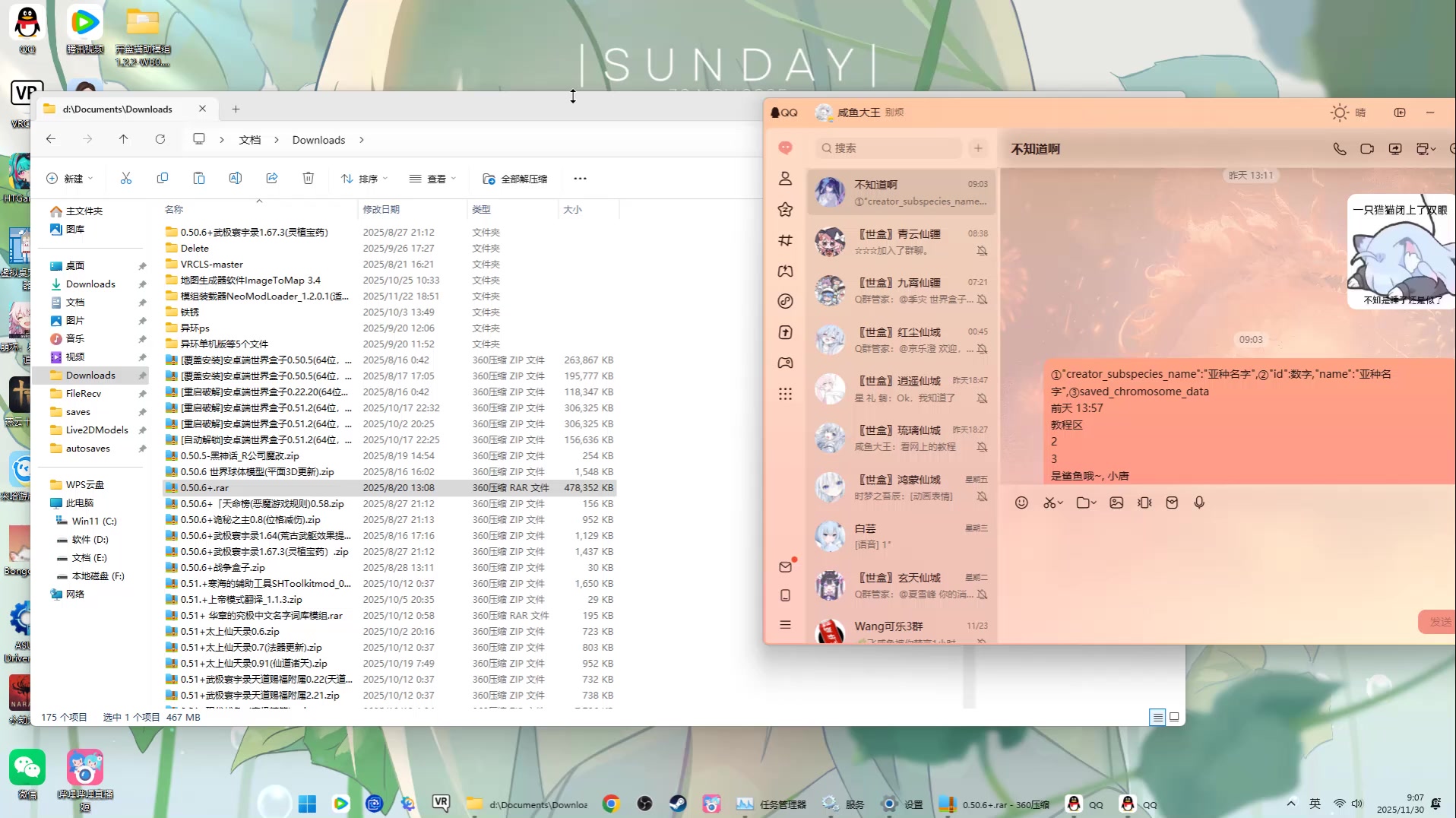The height and width of the screenshot is (818, 1456).
Task: Open a new File Explorer tab
Action: [236, 109]
